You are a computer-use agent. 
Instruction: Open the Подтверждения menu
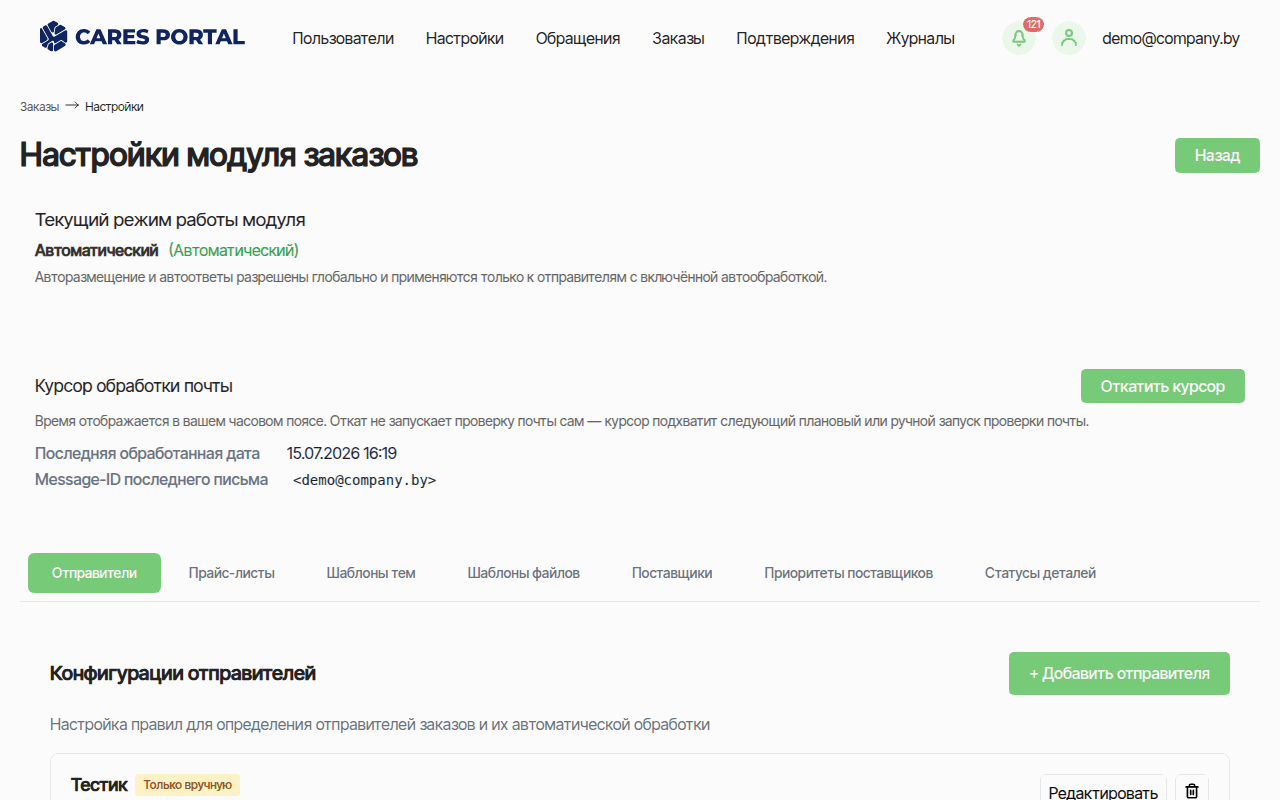[x=795, y=39]
